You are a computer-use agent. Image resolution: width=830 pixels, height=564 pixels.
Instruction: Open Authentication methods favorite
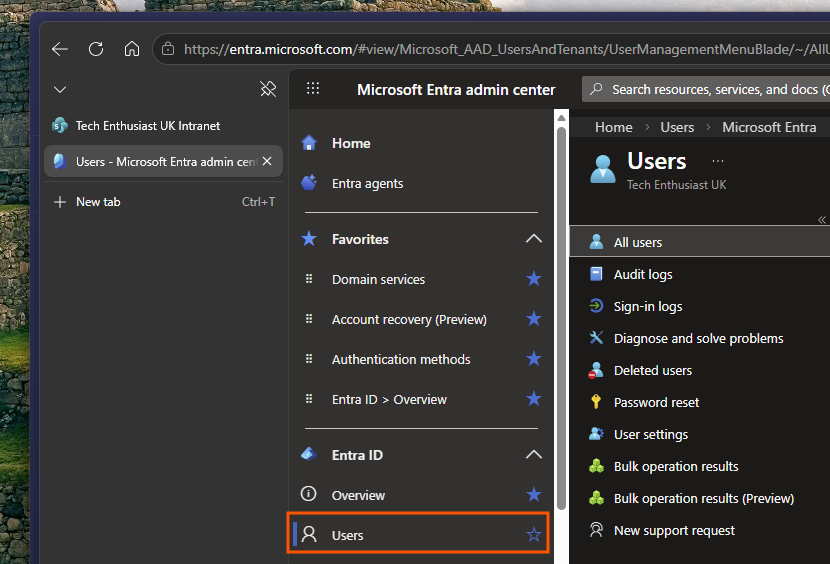401,360
